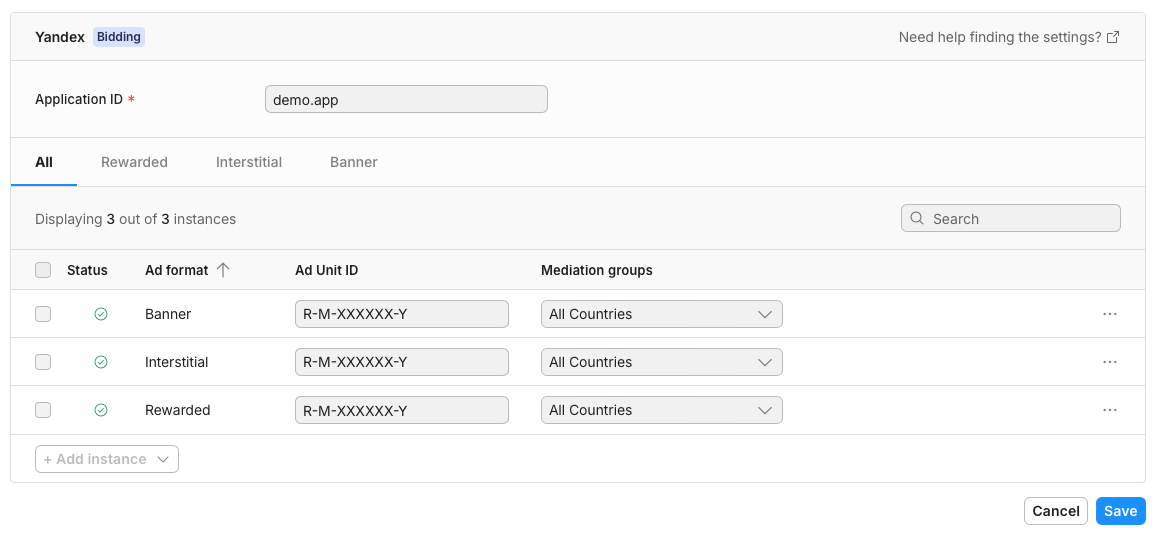
Task: Click the Rewarded ad format cell
Action: [x=178, y=410]
